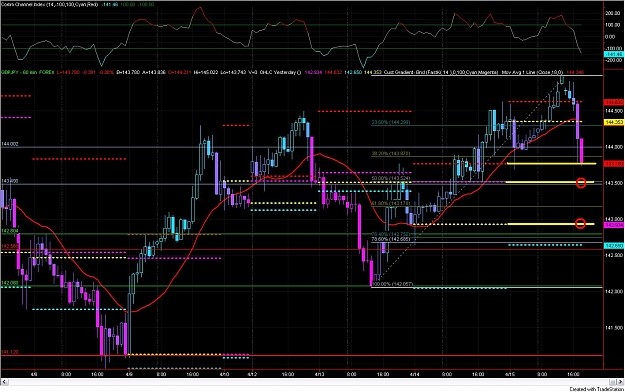Select the 38.20% Fibonacci level label
625x392 pixels.
click(391, 154)
